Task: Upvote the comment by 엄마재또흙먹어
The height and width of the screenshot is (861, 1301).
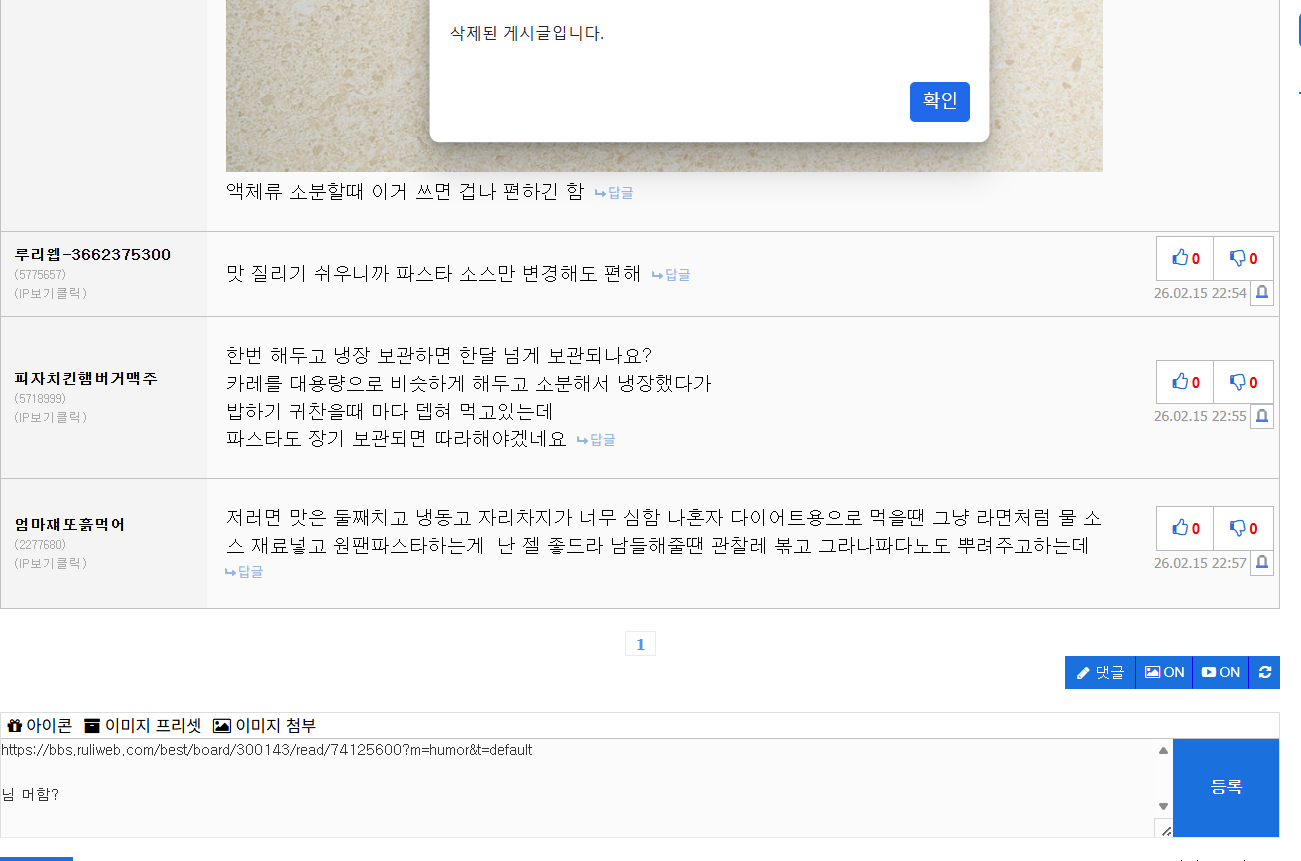Action: coord(1185,528)
